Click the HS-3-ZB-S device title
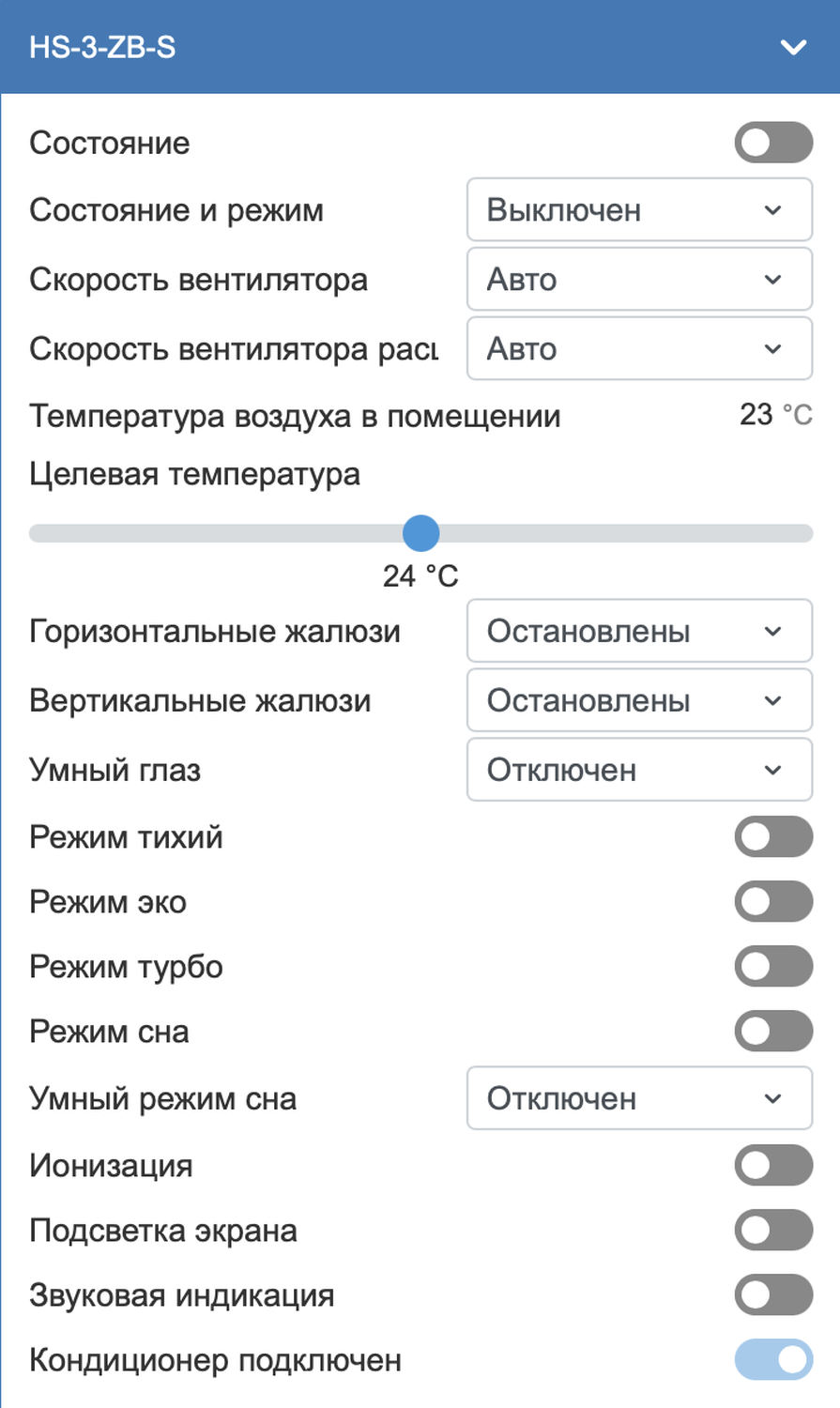840x1408 pixels. click(102, 47)
